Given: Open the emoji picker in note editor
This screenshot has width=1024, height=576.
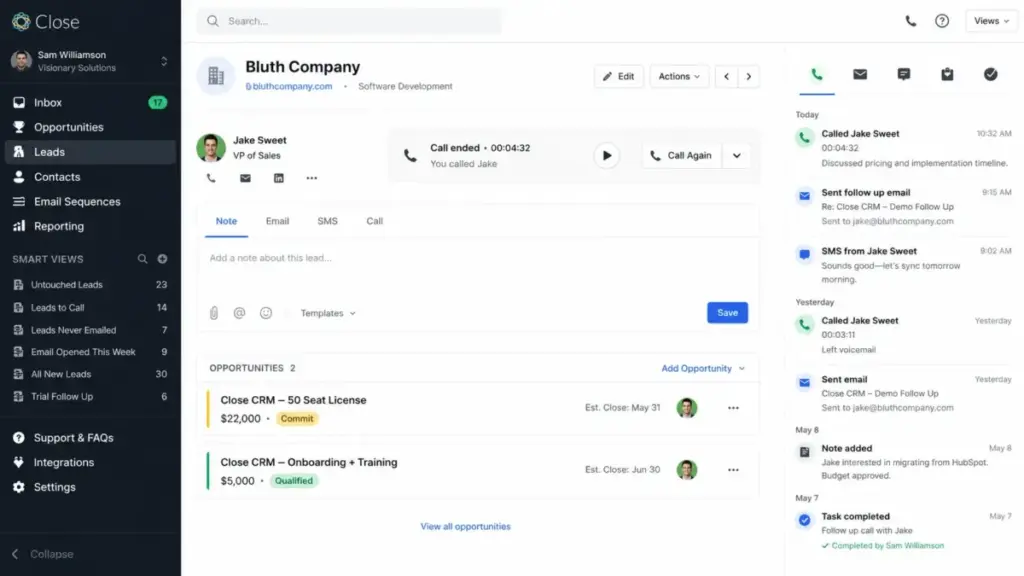Looking at the screenshot, I should pos(266,313).
